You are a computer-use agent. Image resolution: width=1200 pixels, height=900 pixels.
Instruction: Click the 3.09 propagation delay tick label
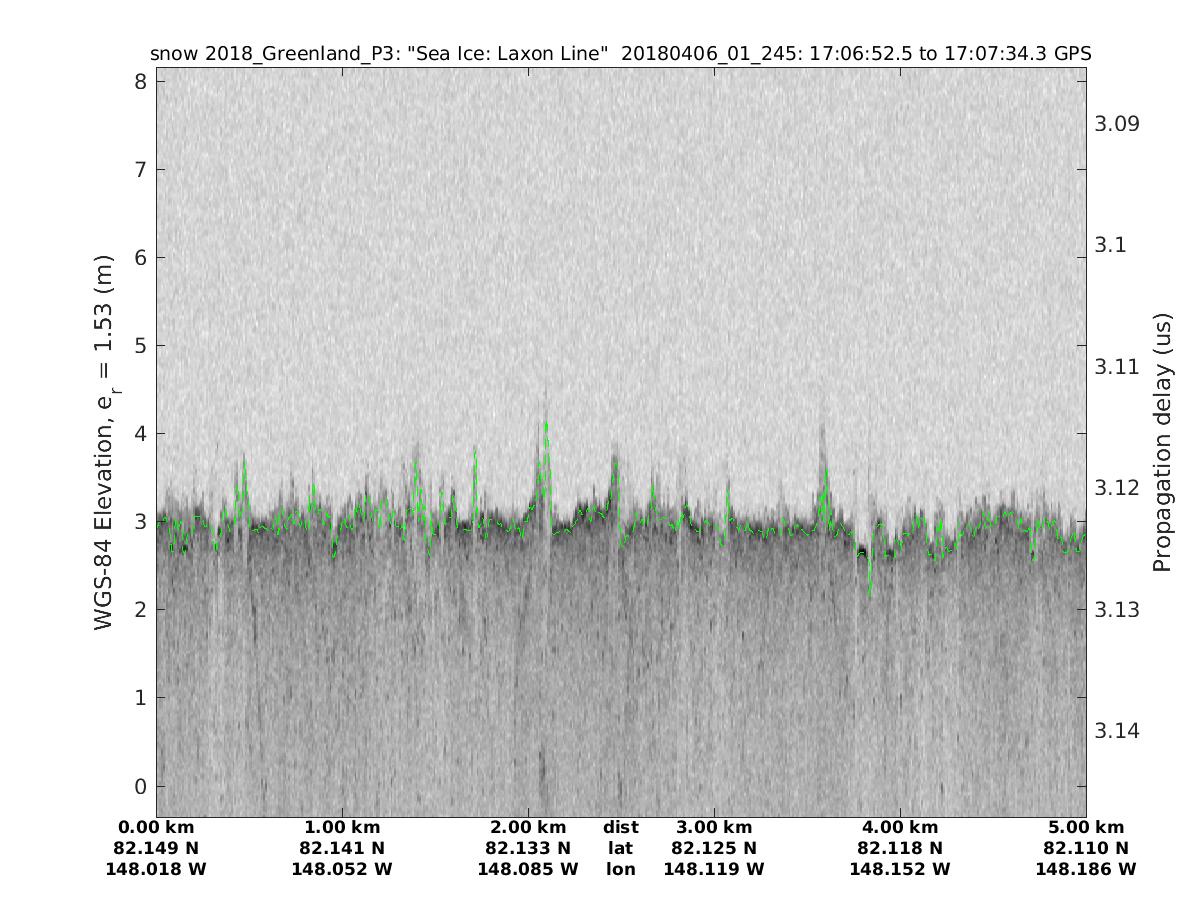click(1117, 124)
